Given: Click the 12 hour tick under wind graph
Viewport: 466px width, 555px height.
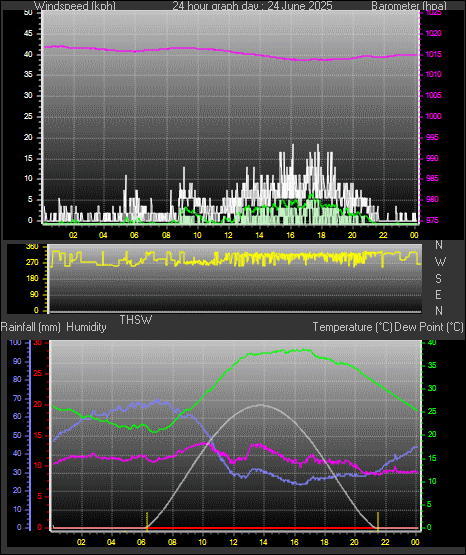Looking at the screenshot, I should click(x=228, y=235).
